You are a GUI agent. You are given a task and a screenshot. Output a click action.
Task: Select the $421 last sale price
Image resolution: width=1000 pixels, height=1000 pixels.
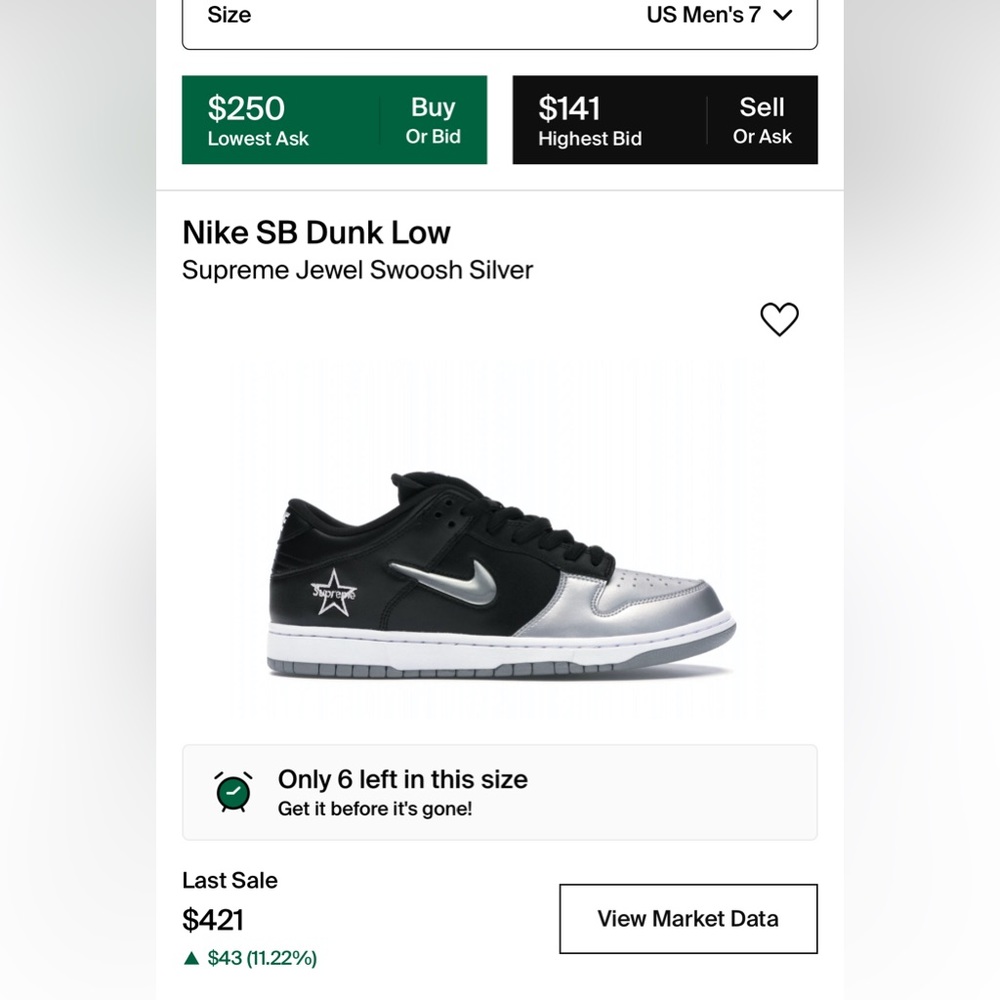pos(213,919)
